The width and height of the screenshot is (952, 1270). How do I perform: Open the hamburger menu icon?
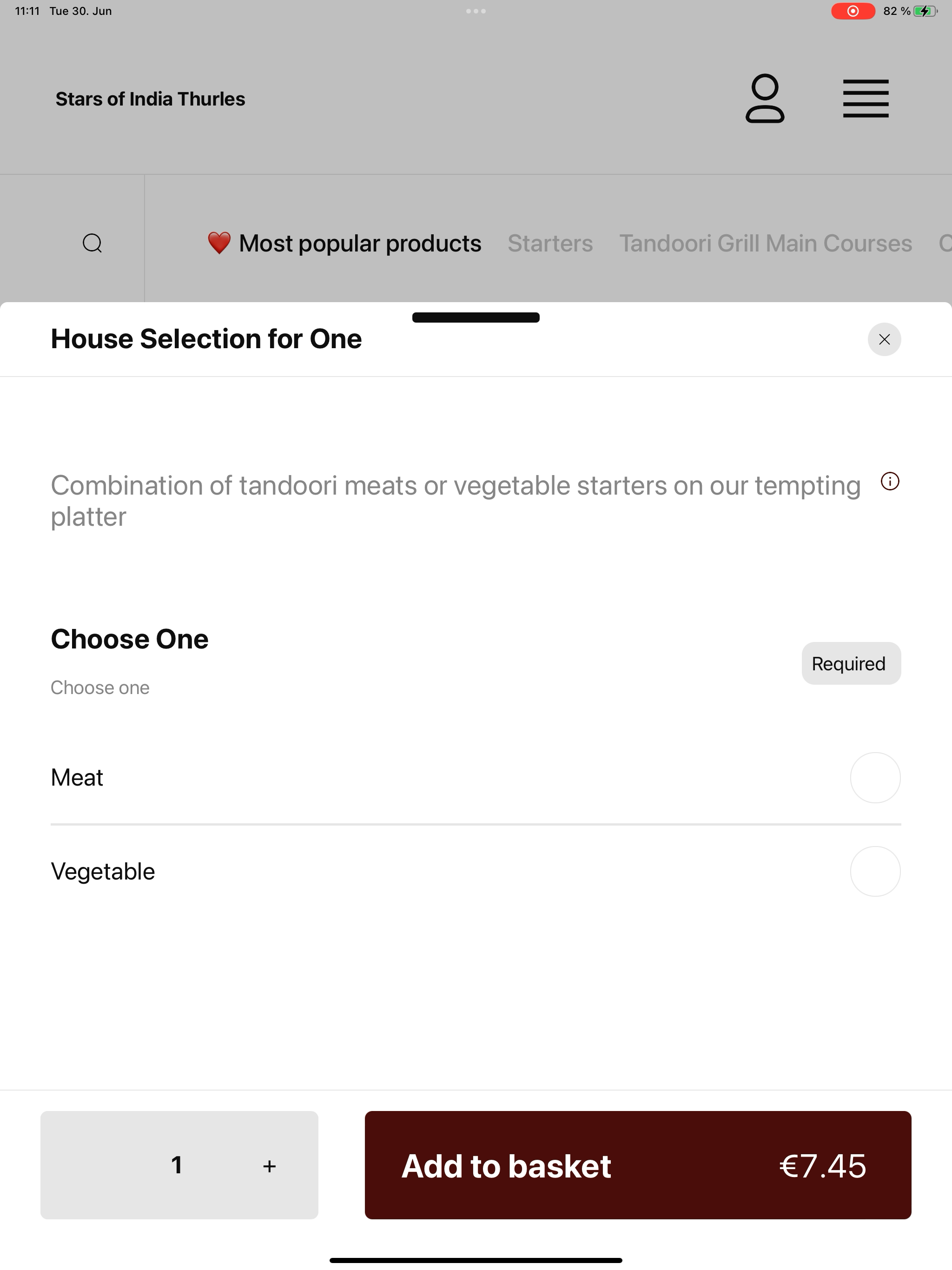click(x=866, y=99)
